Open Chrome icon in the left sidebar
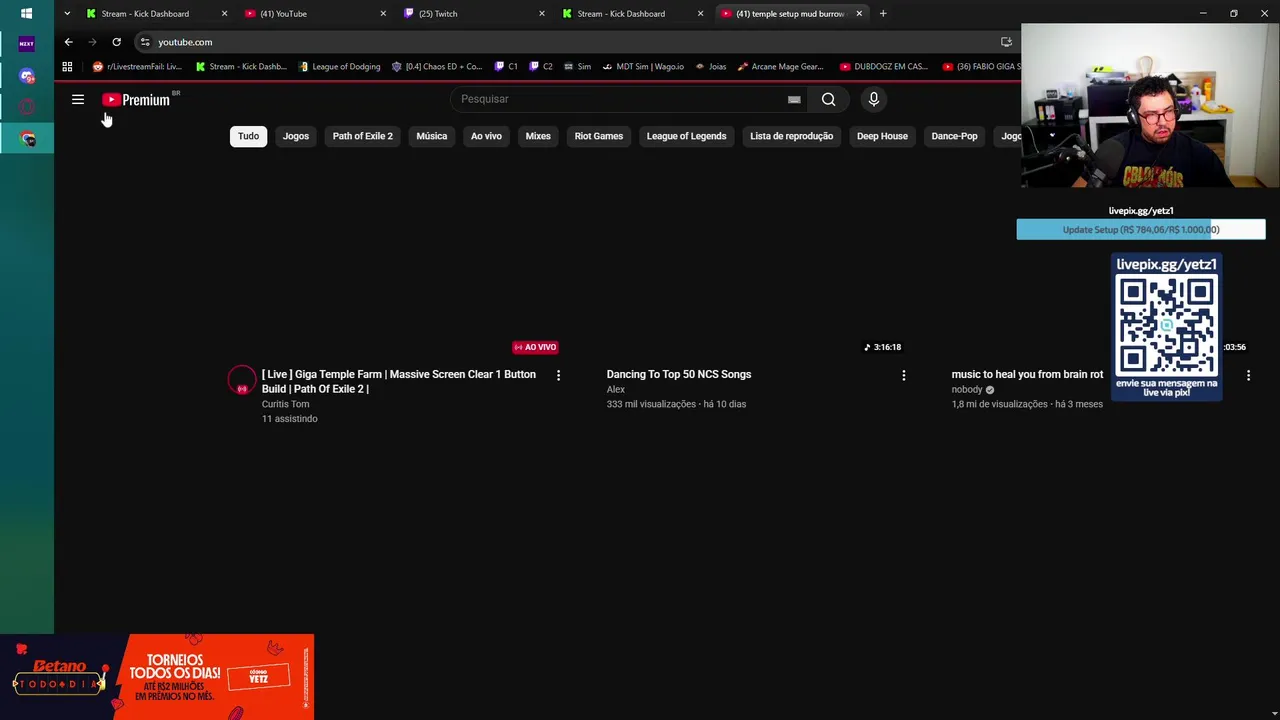This screenshot has height=720, width=1280. pyautogui.click(x=27, y=139)
